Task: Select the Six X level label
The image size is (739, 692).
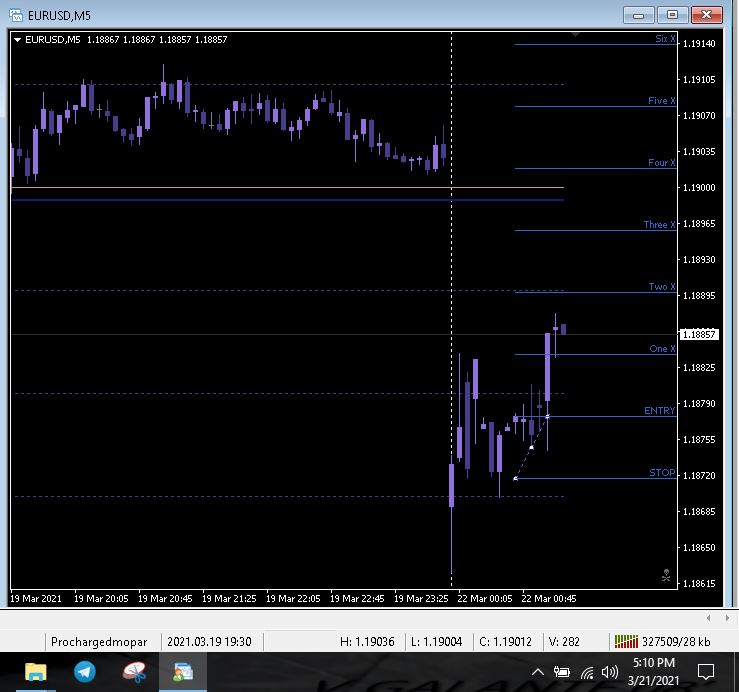Action: coord(665,39)
